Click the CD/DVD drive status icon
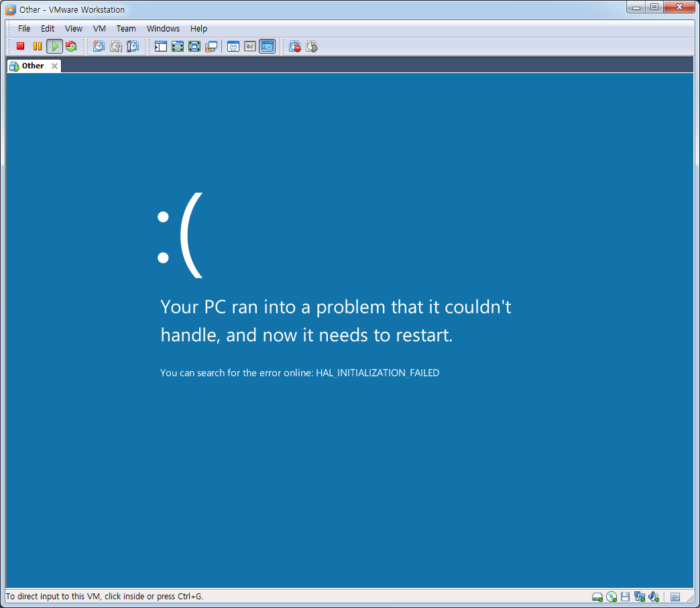700x608 pixels. tap(612, 597)
